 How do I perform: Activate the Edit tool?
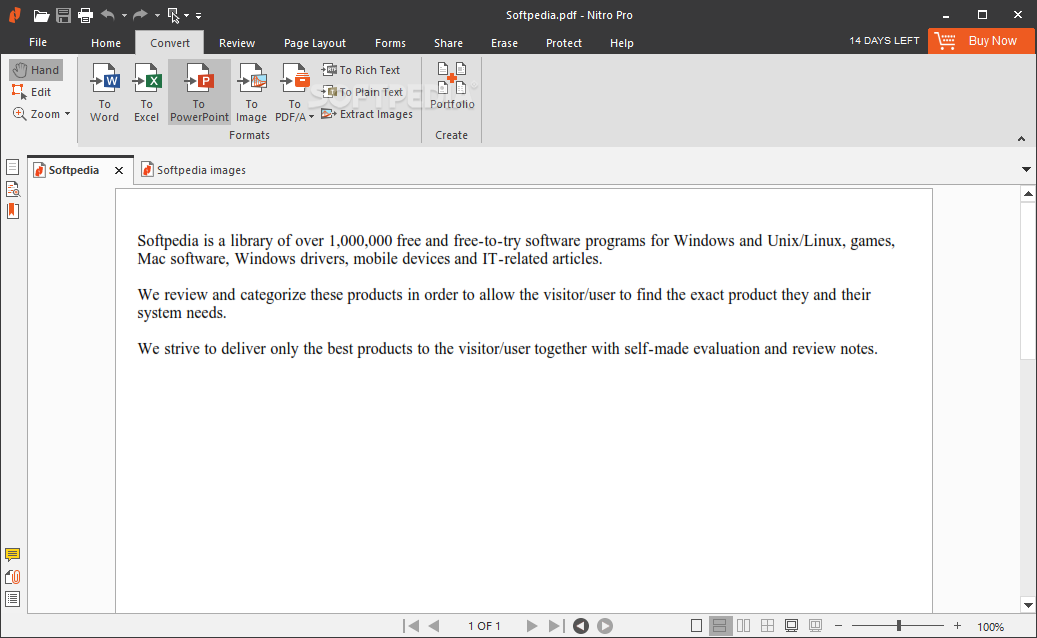pos(32,92)
